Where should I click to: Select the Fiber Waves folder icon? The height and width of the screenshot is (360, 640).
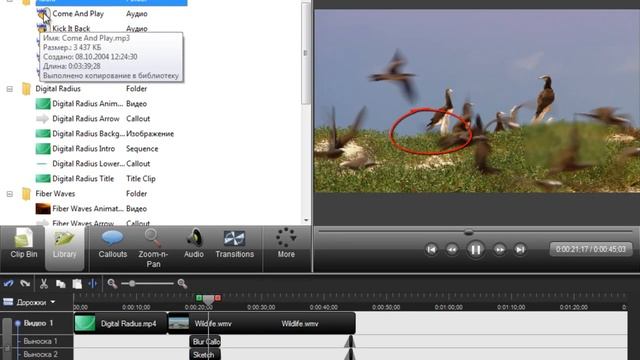26,193
